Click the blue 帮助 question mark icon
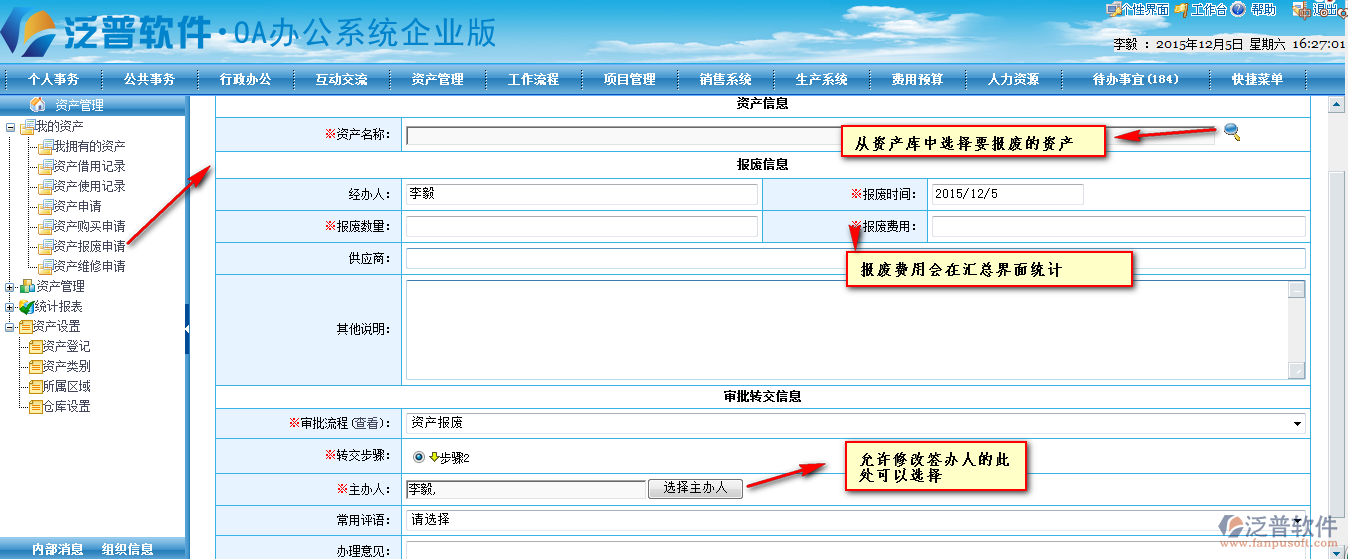The image size is (1348, 559). pos(1238,9)
